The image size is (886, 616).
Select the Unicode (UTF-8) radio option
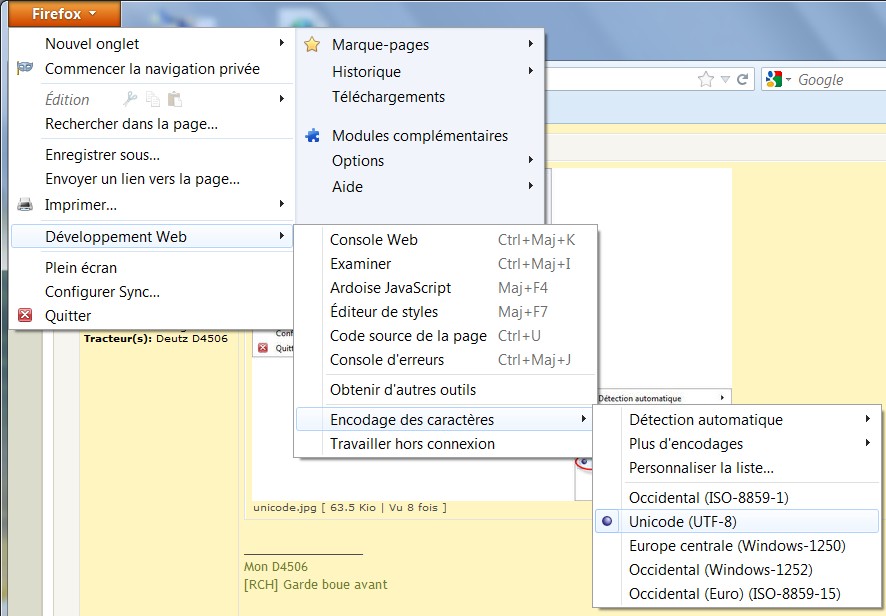click(737, 521)
